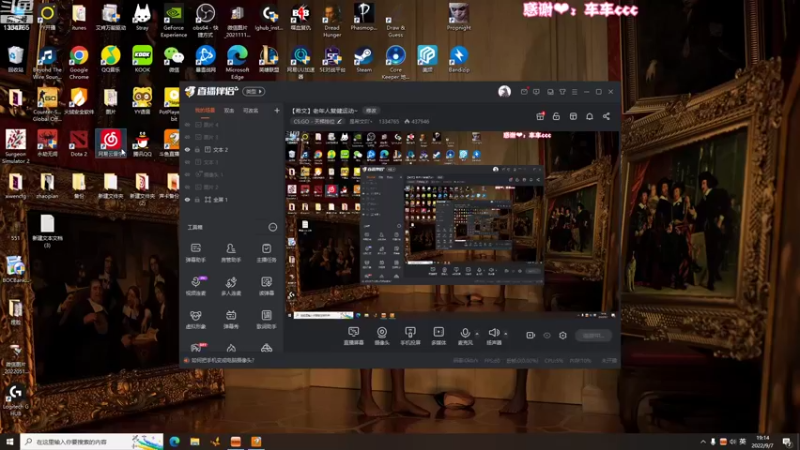The width and height of the screenshot is (800, 450).
Task: Open the 读弹幕 tool
Action: click(x=266, y=286)
